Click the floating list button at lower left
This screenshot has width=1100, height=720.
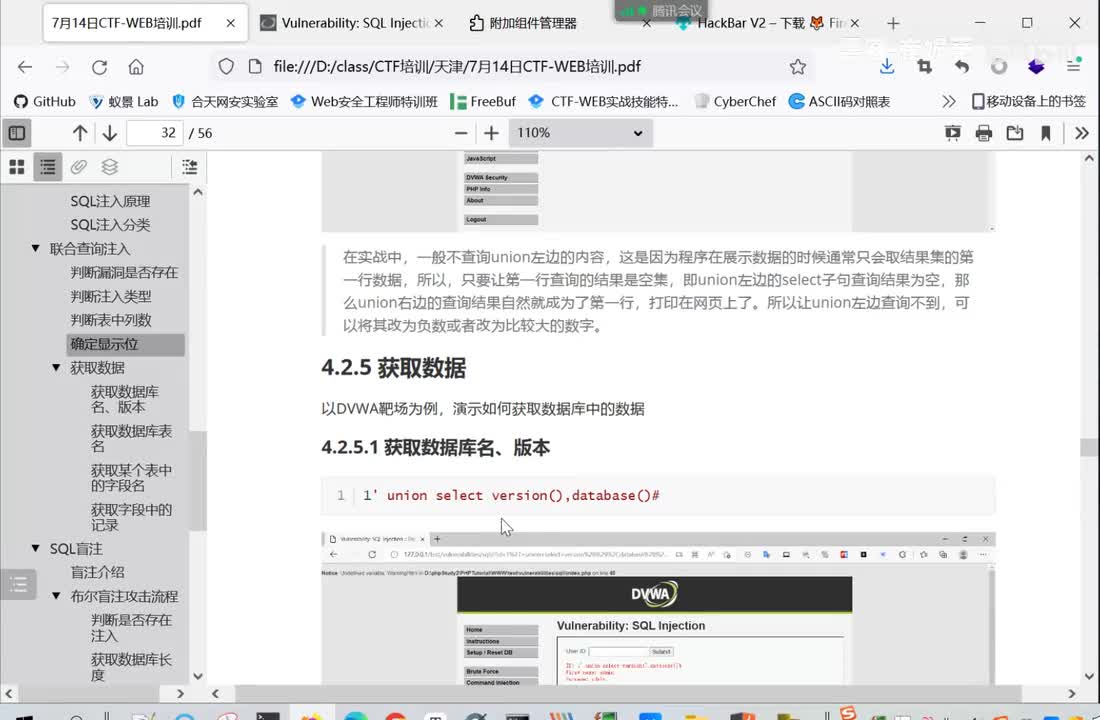coord(18,584)
